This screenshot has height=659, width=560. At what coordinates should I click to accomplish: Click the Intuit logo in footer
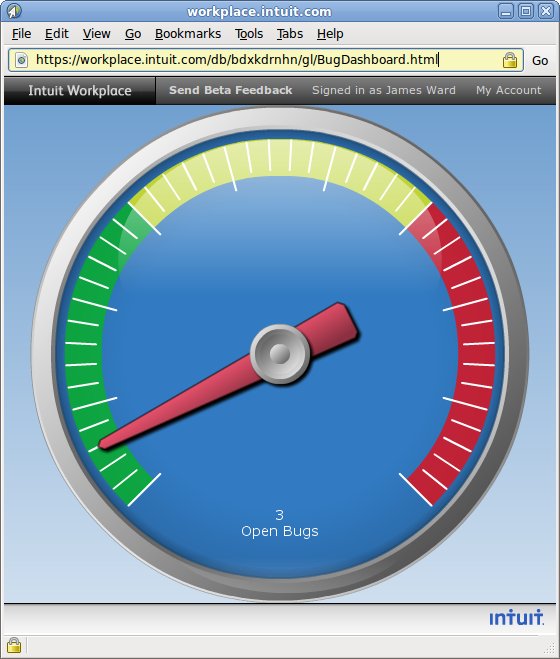516,618
